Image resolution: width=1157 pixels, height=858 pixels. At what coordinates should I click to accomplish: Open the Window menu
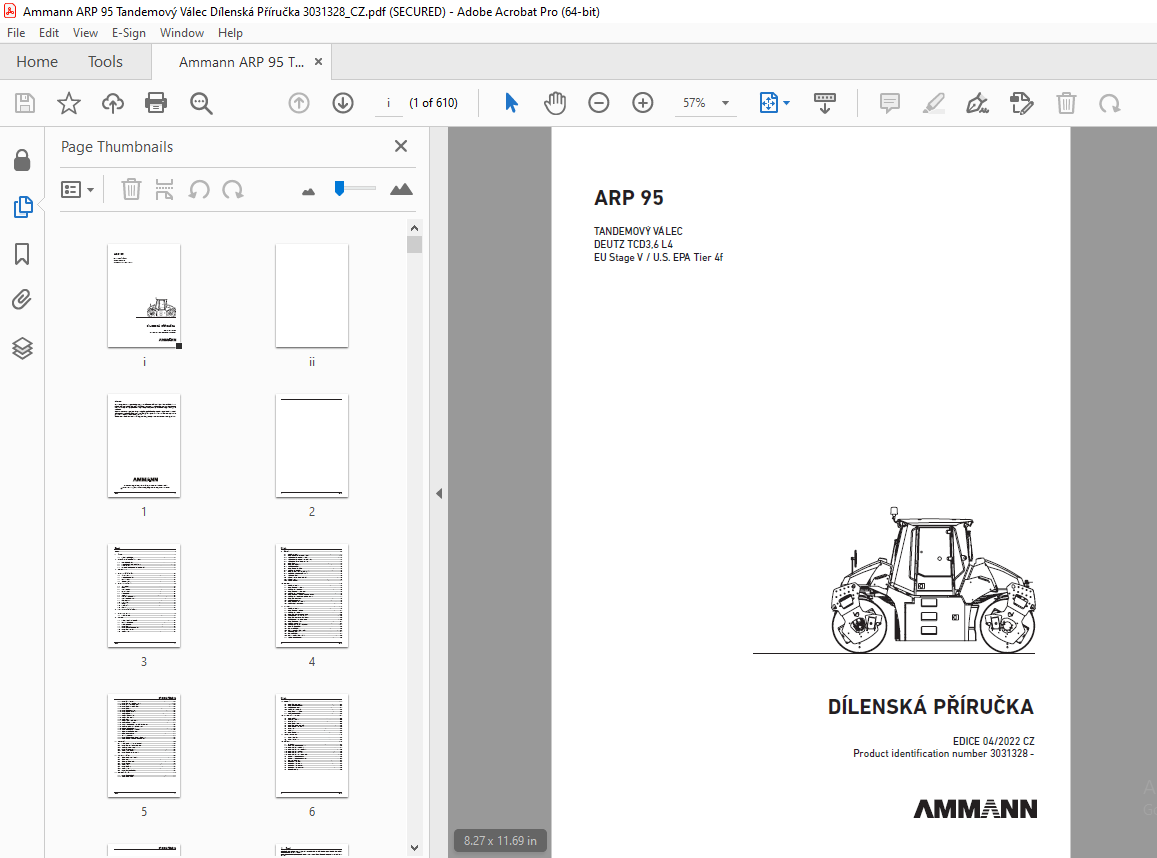coord(182,32)
